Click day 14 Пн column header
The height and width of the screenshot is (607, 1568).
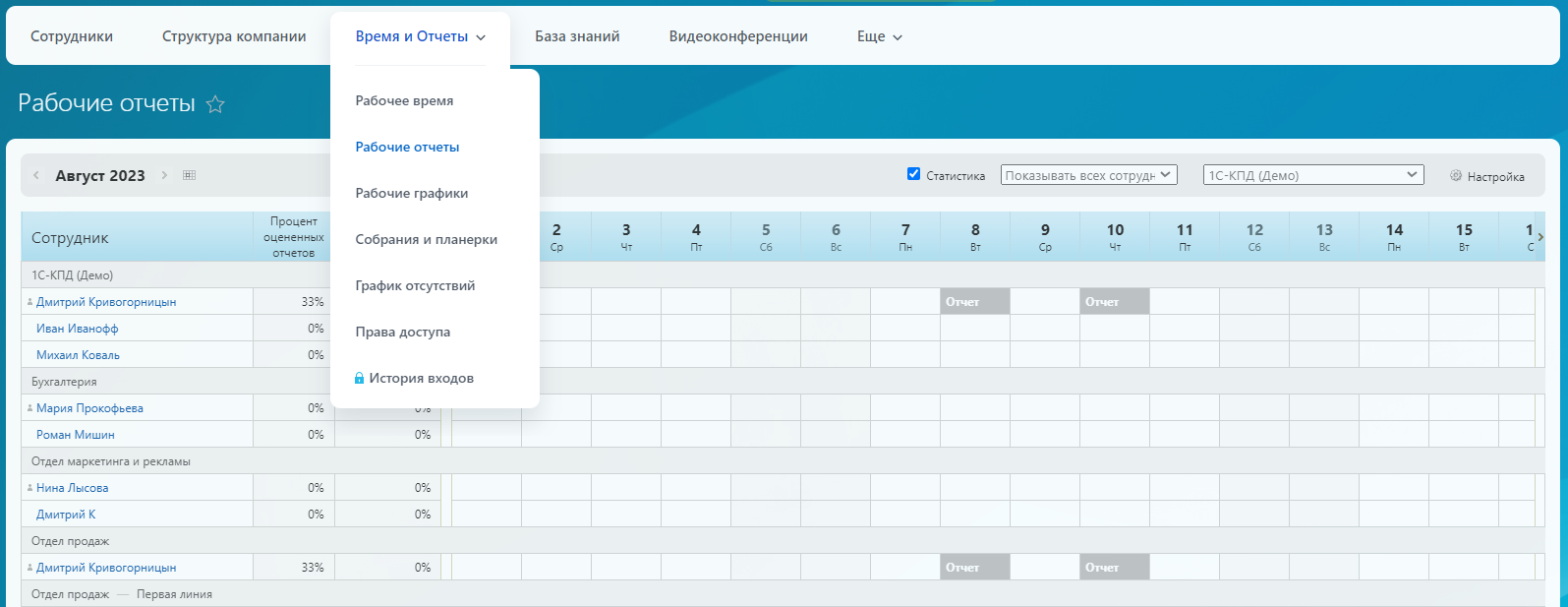coord(1394,237)
